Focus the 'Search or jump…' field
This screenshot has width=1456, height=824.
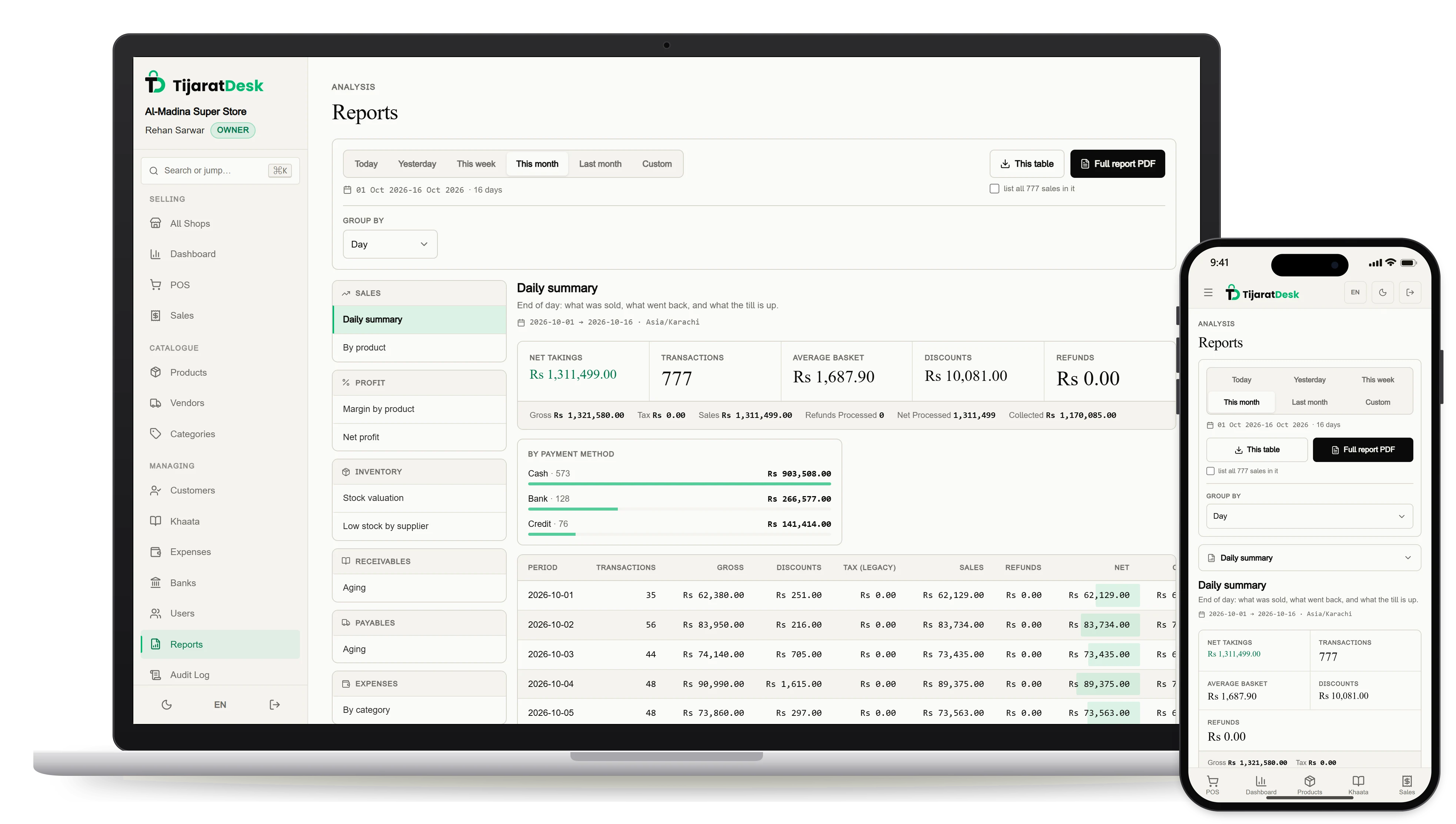(x=220, y=171)
